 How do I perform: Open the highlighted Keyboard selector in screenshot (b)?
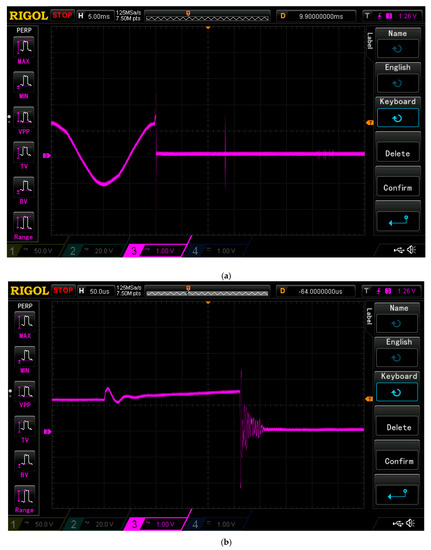coord(397,386)
